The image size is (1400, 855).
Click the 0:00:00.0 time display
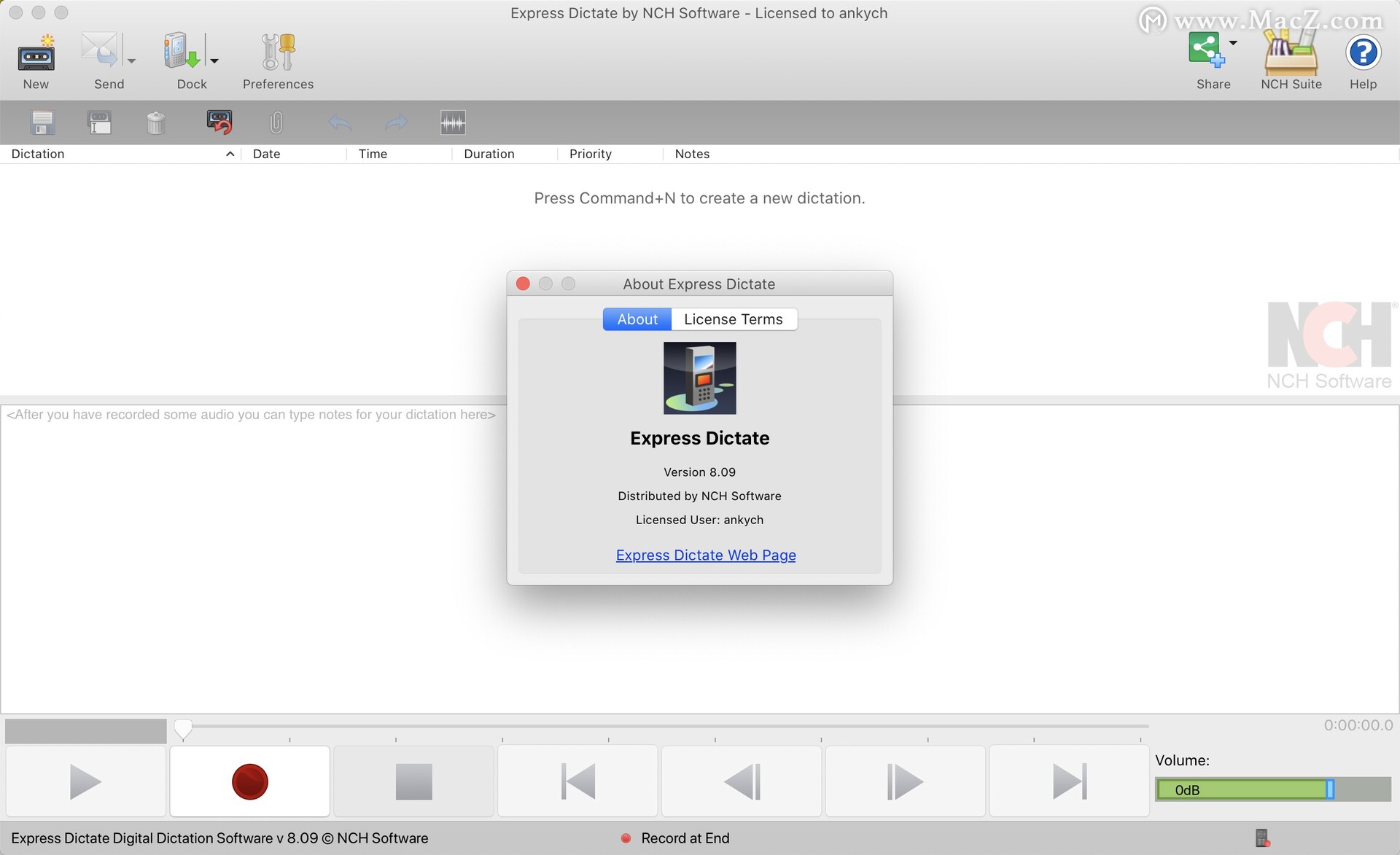(x=1358, y=725)
